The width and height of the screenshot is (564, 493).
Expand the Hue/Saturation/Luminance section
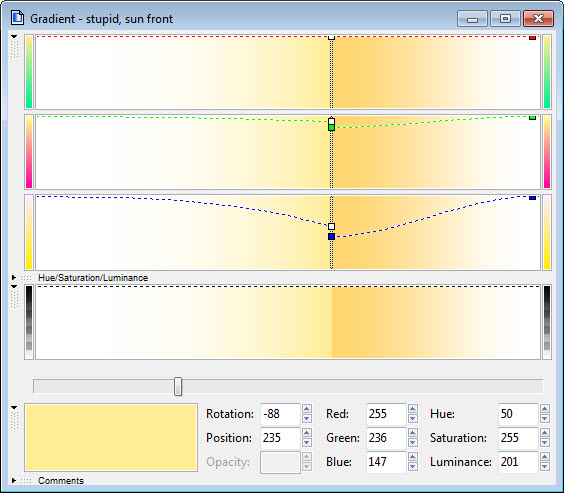point(14,278)
